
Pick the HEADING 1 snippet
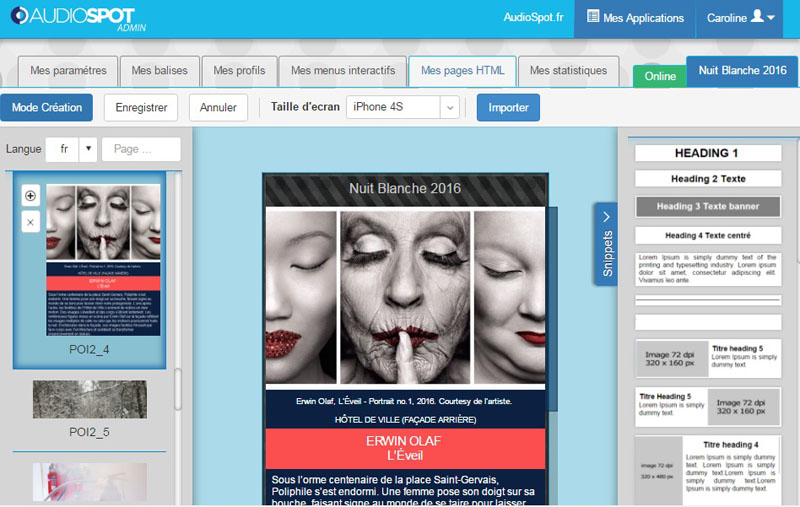(708, 153)
